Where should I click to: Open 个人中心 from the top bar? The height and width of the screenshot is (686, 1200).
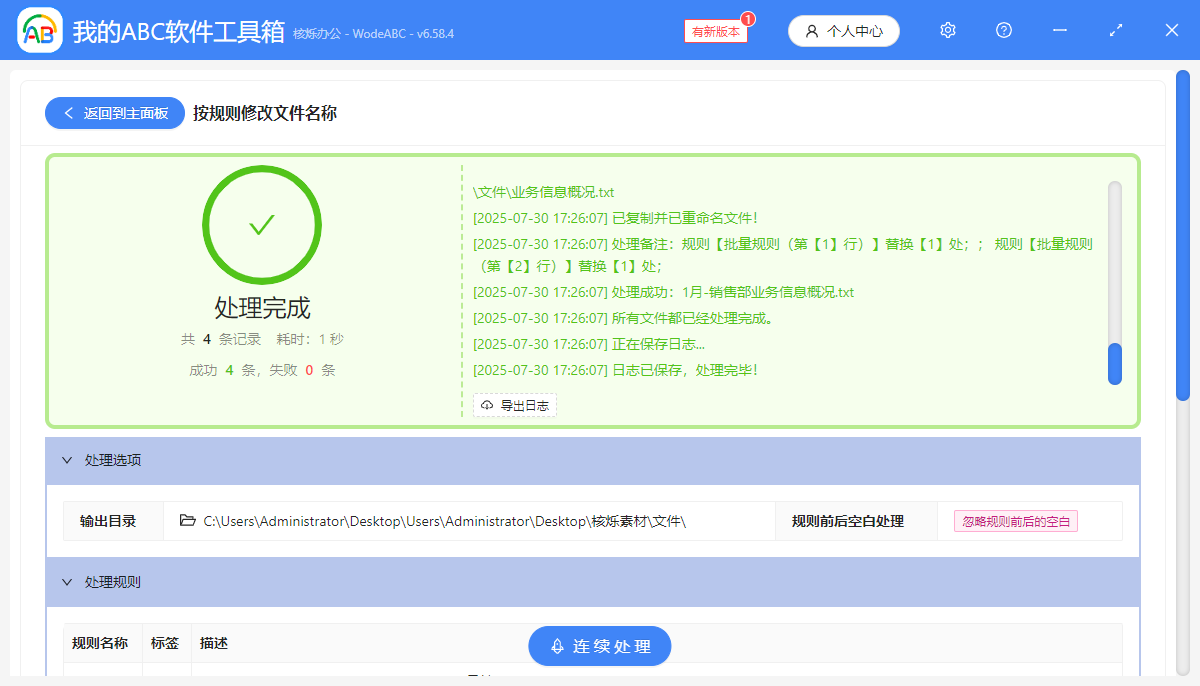pyautogui.click(x=843, y=31)
